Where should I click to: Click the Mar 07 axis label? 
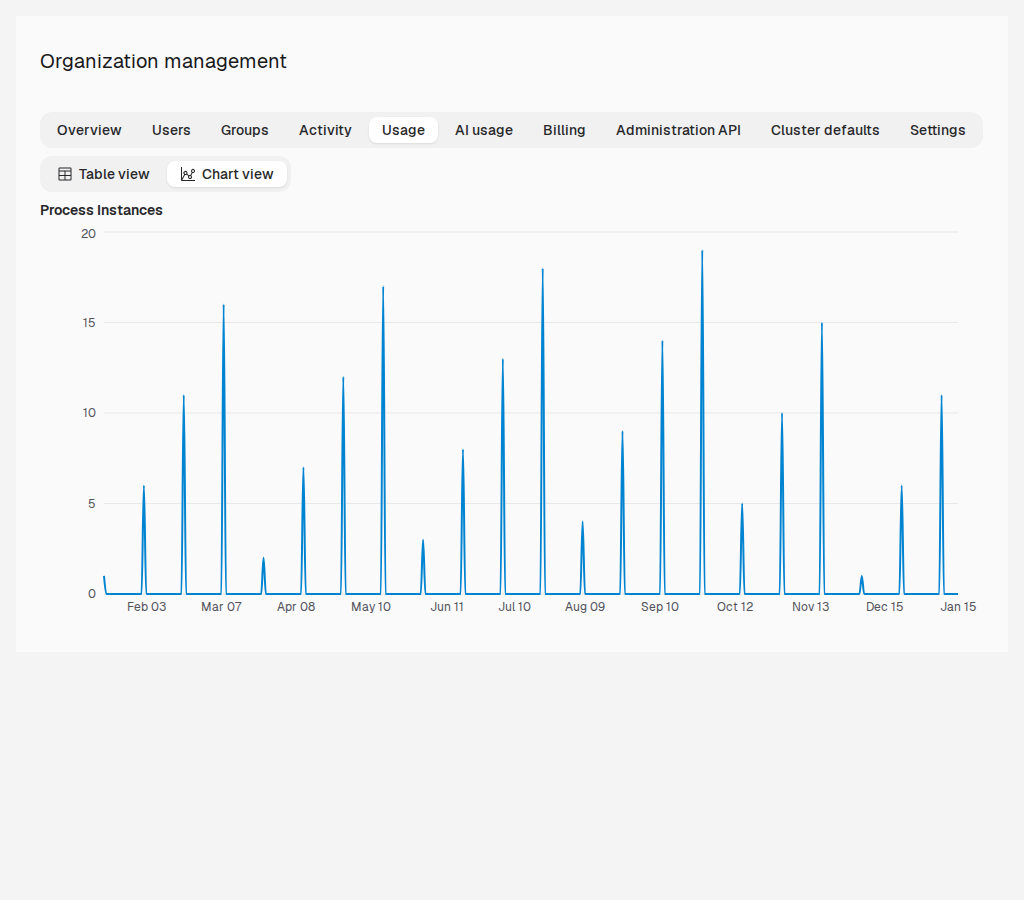[221, 607]
